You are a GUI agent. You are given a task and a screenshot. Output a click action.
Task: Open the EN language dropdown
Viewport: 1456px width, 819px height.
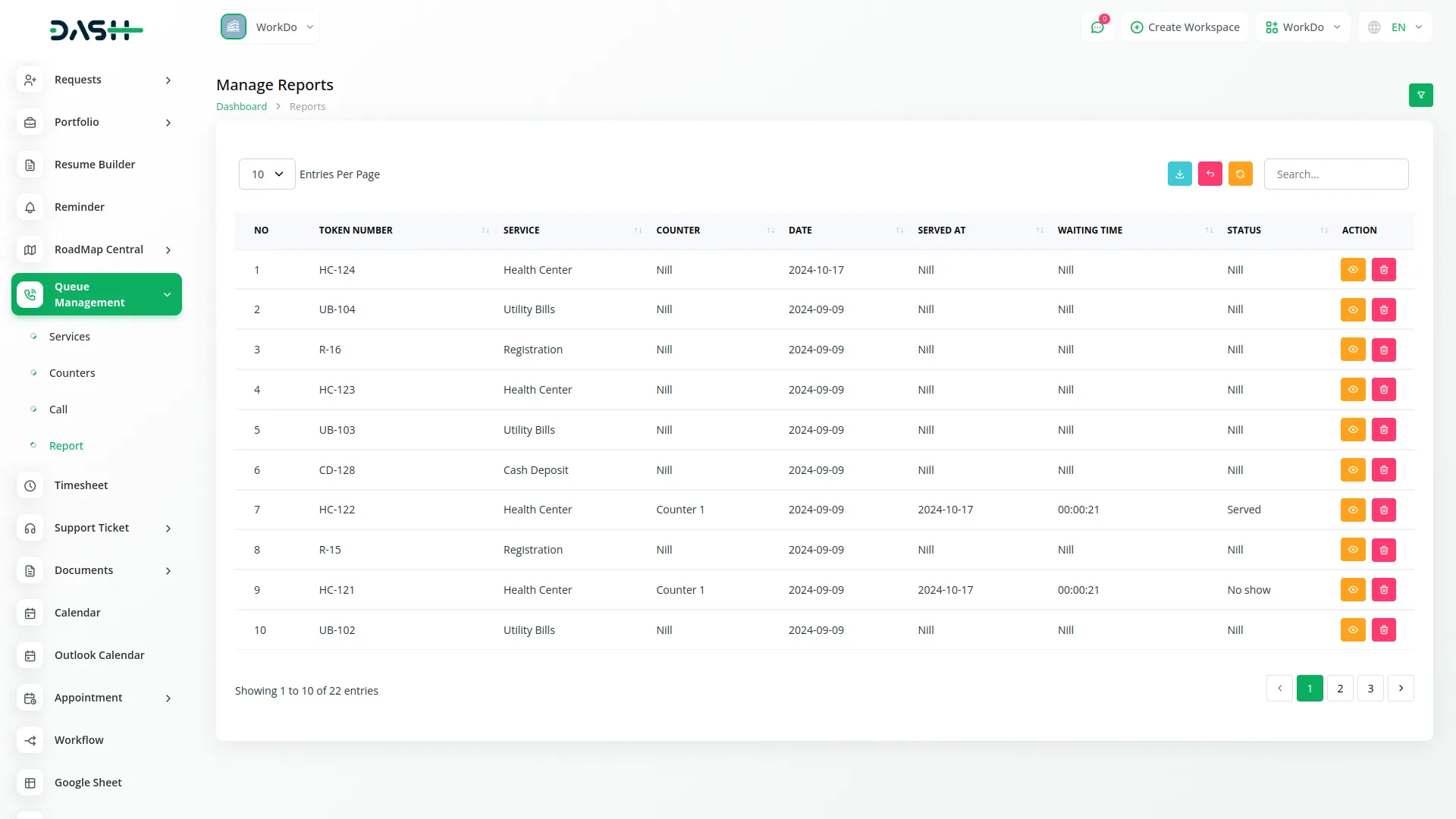coord(1397,27)
